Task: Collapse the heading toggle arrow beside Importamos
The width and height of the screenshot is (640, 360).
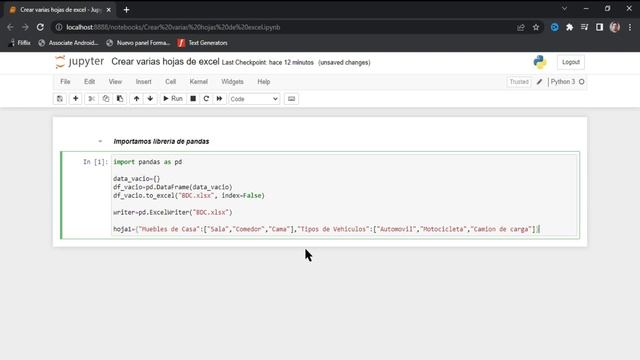Action: click(100, 141)
